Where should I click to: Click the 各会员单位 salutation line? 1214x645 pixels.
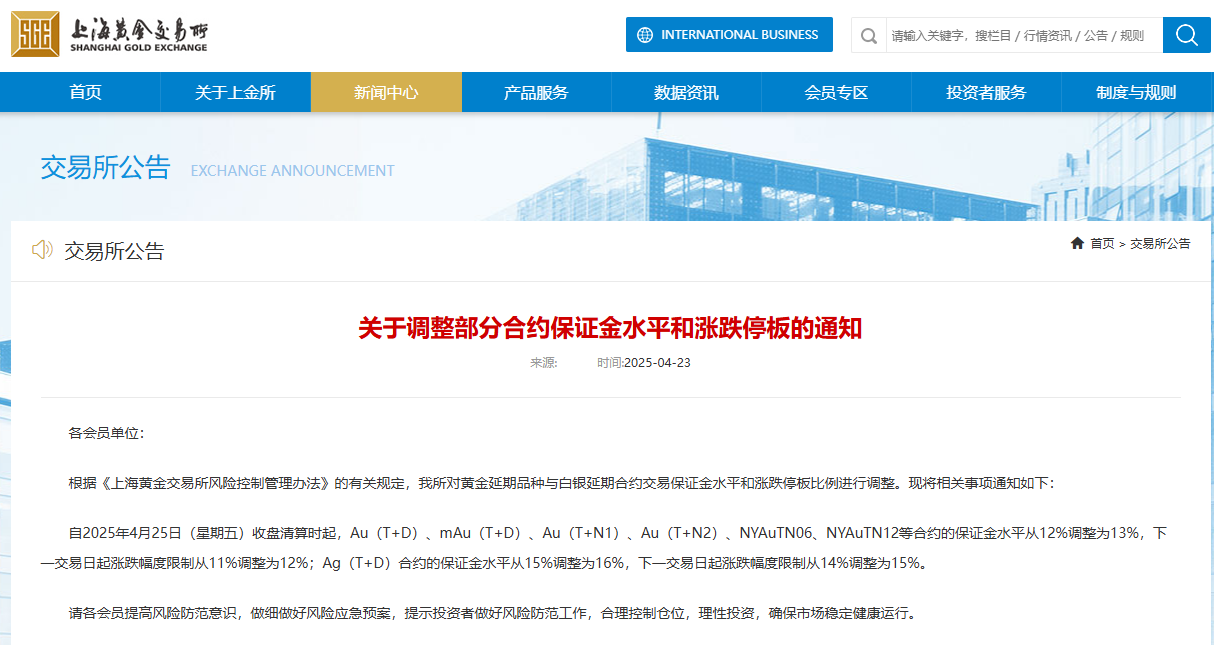click(107, 433)
